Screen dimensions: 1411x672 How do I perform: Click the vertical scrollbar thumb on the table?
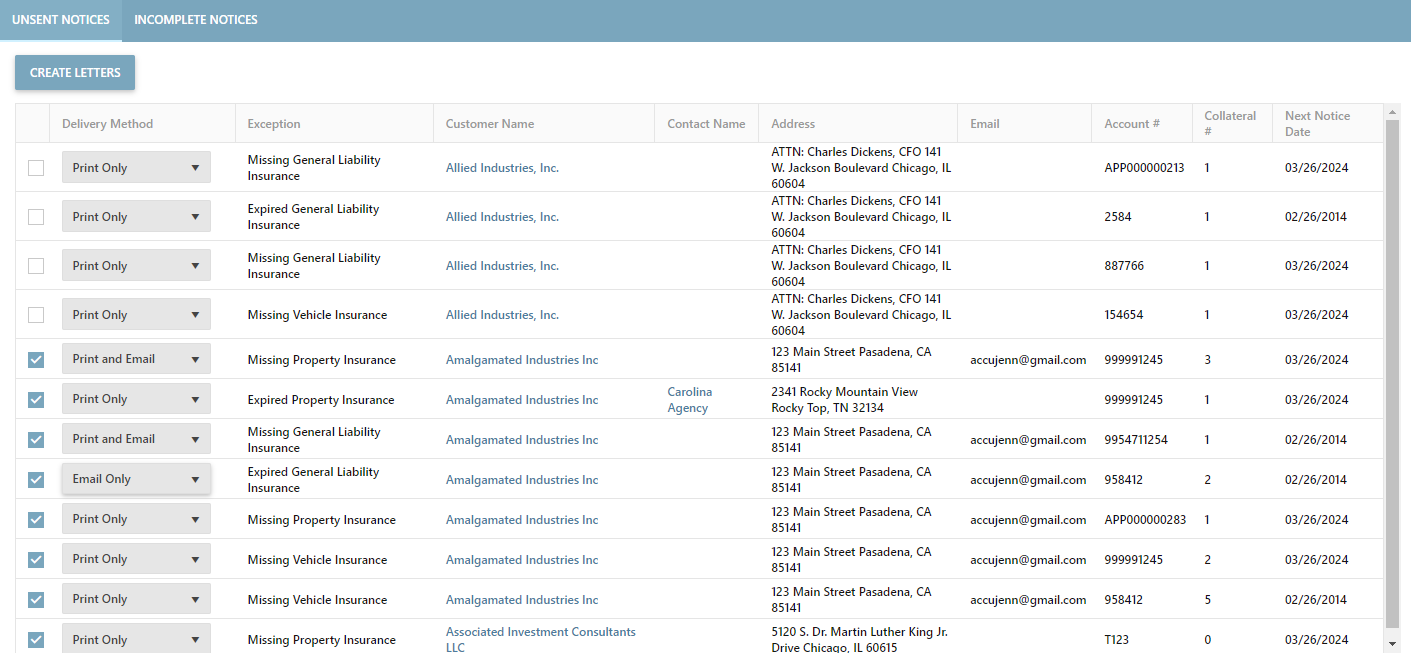point(1392,370)
